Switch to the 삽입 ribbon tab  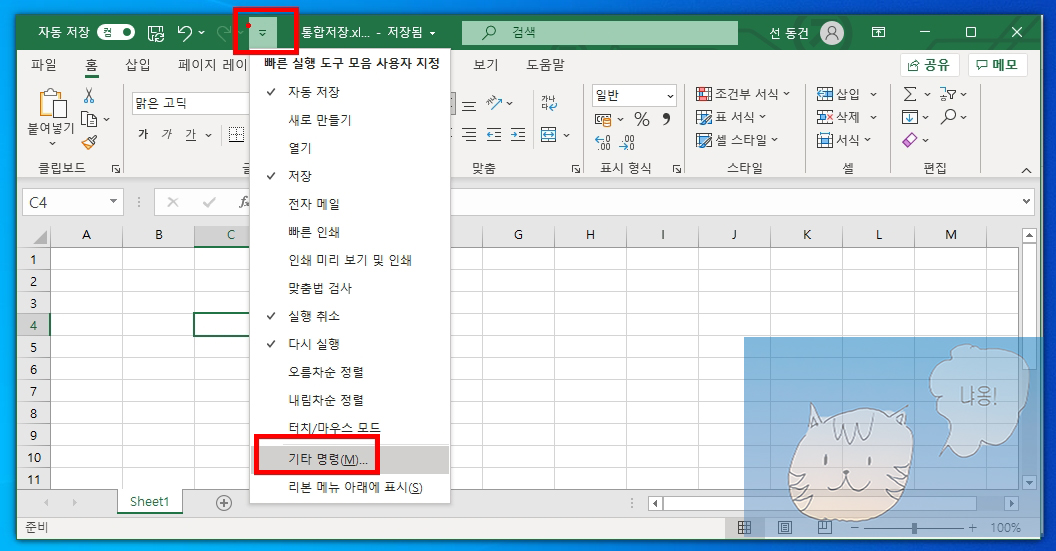tap(138, 65)
